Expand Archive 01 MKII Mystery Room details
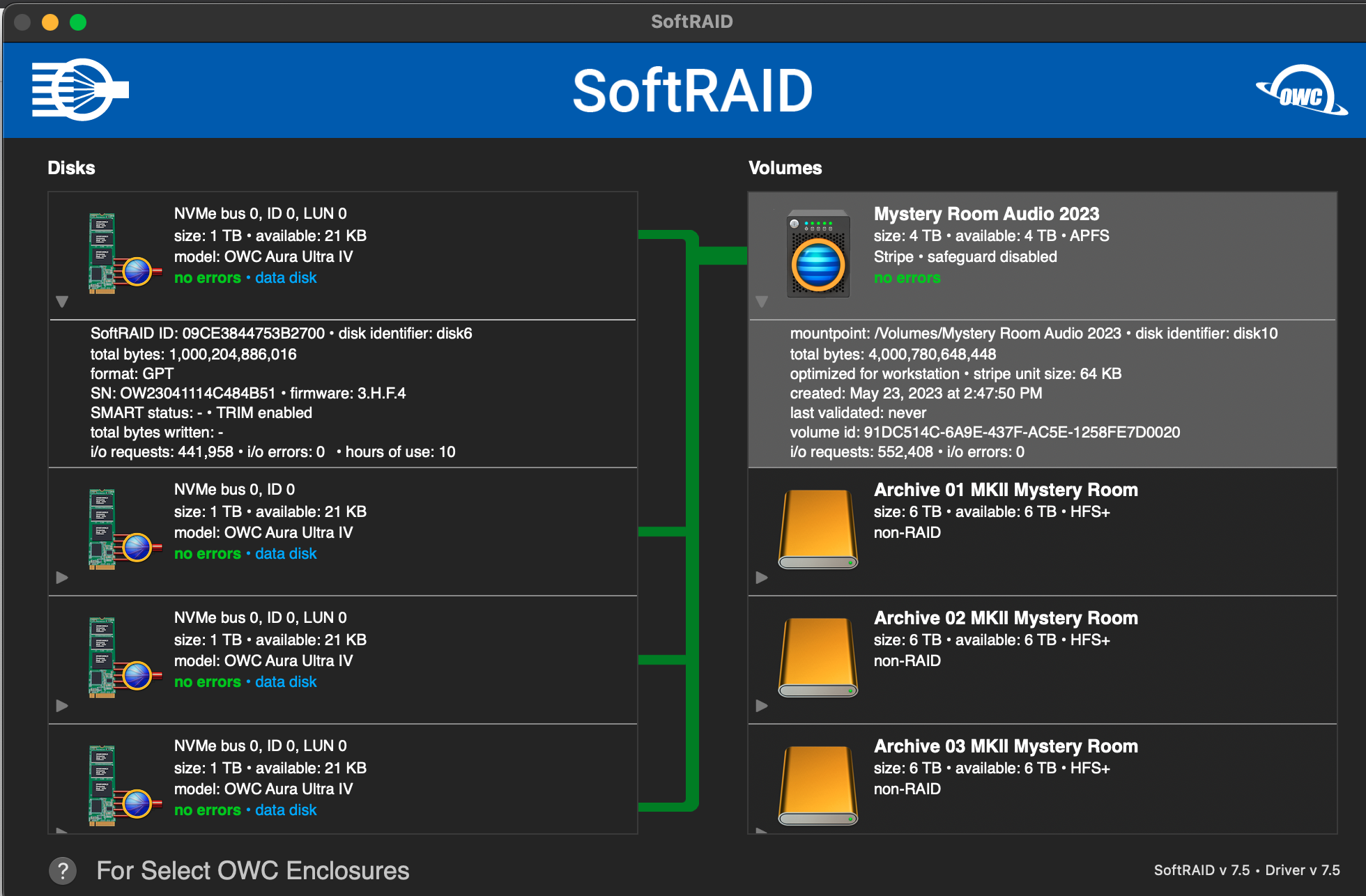Screen dimensions: 1366x896 (762, 578)
